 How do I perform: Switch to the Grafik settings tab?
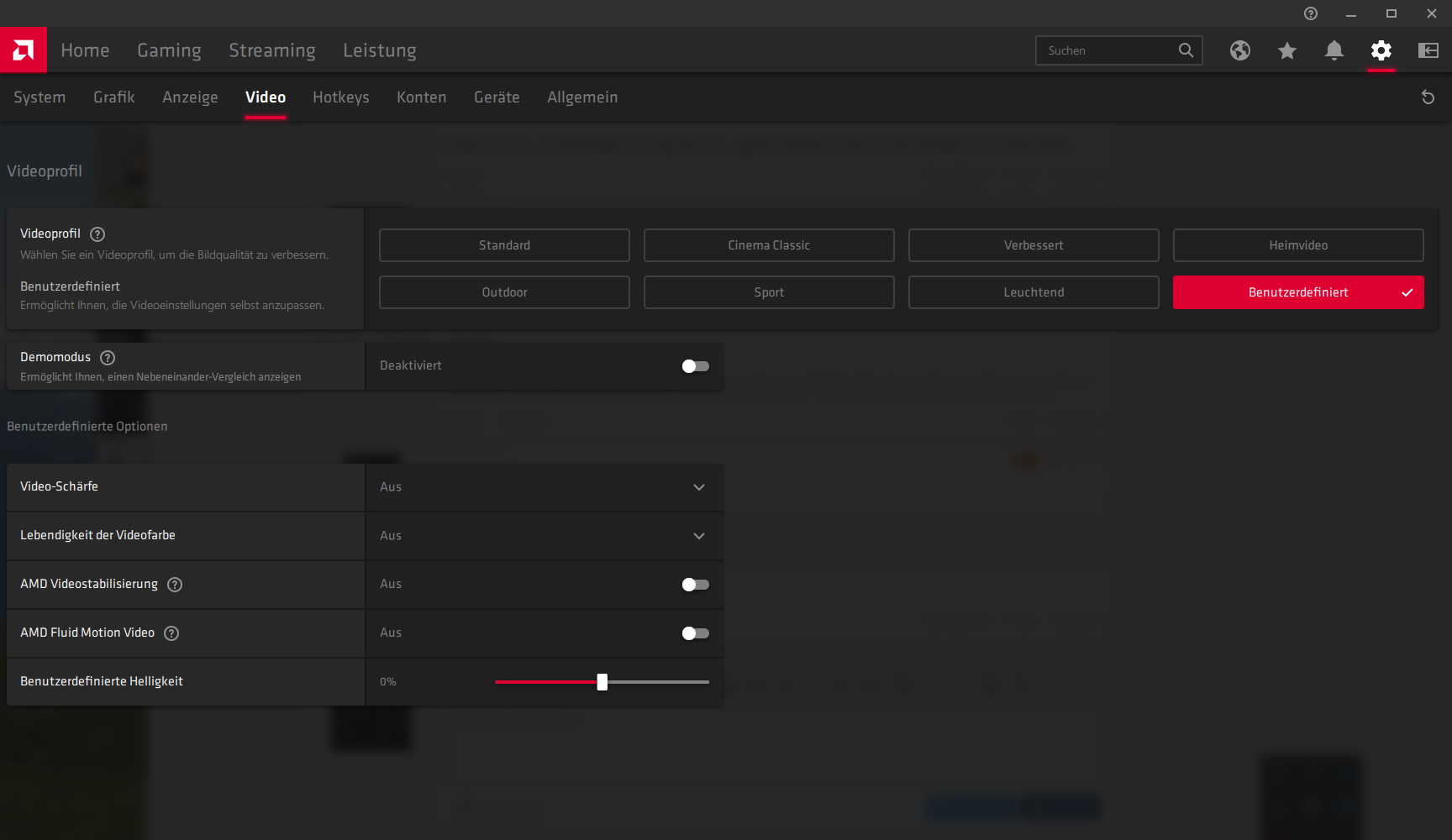click(x=114, y=97)
